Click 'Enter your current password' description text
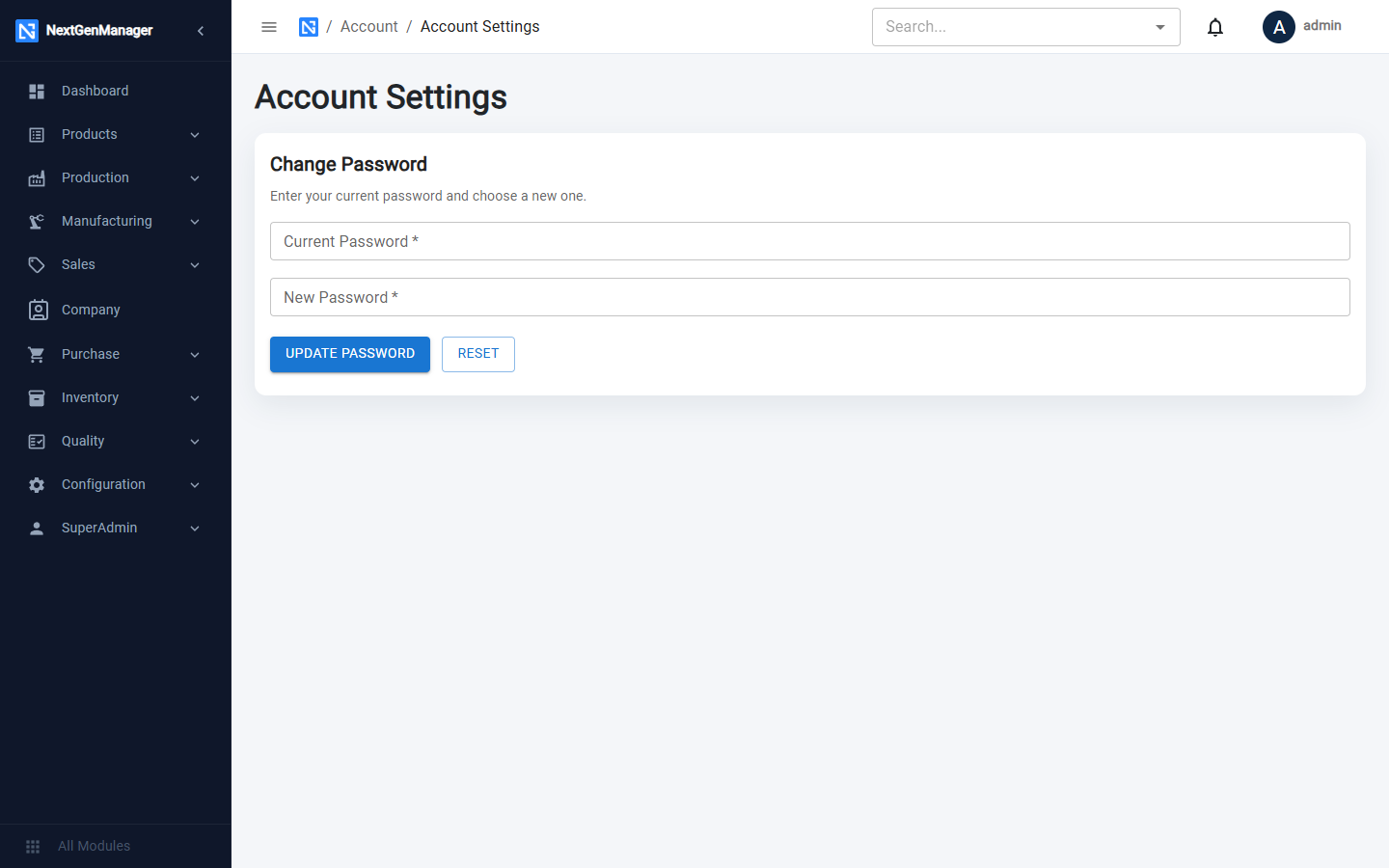Screen dimensions: 1389x868 click(x=428, y=196)
